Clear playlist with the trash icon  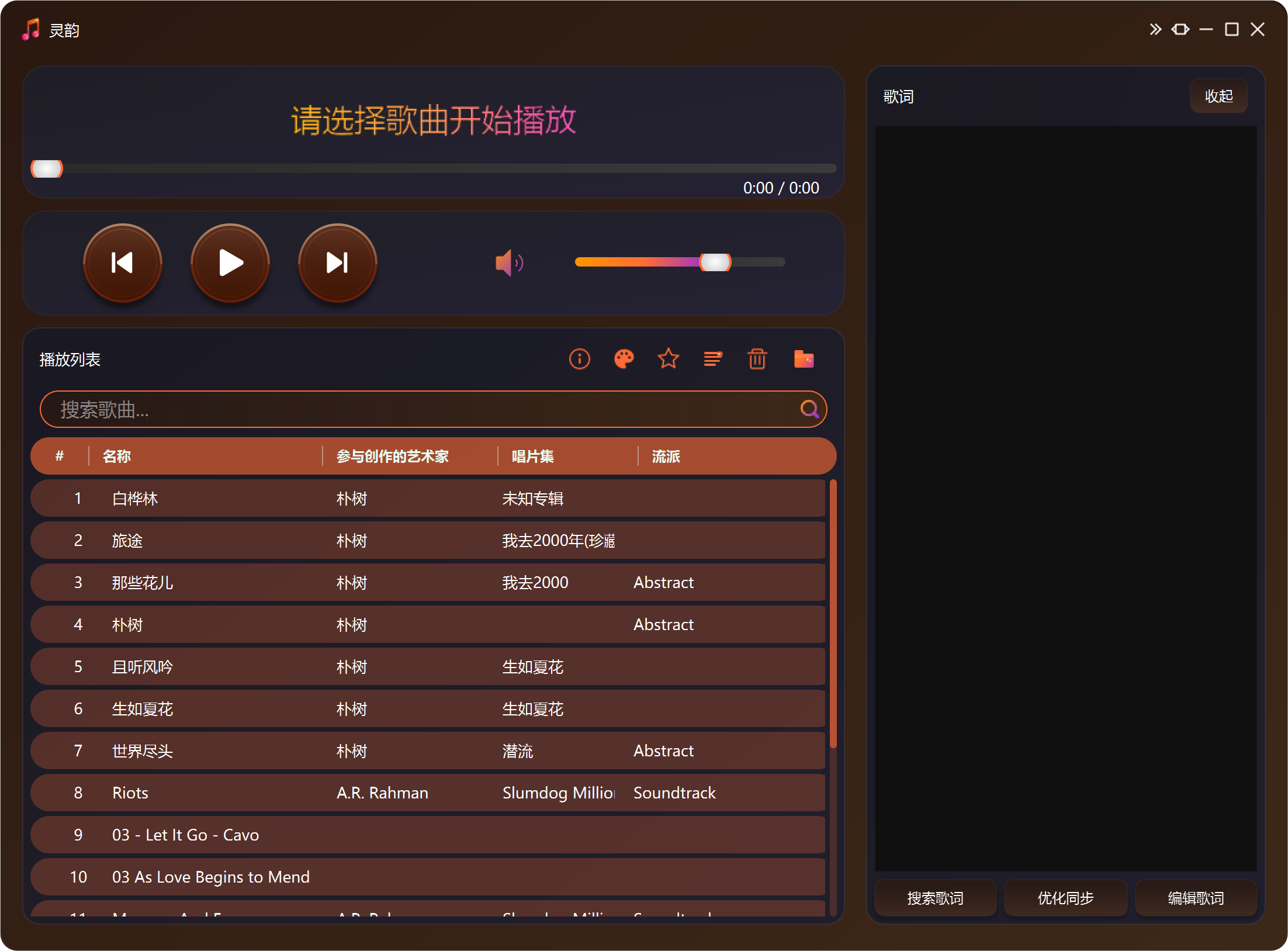tap(757, 358)
